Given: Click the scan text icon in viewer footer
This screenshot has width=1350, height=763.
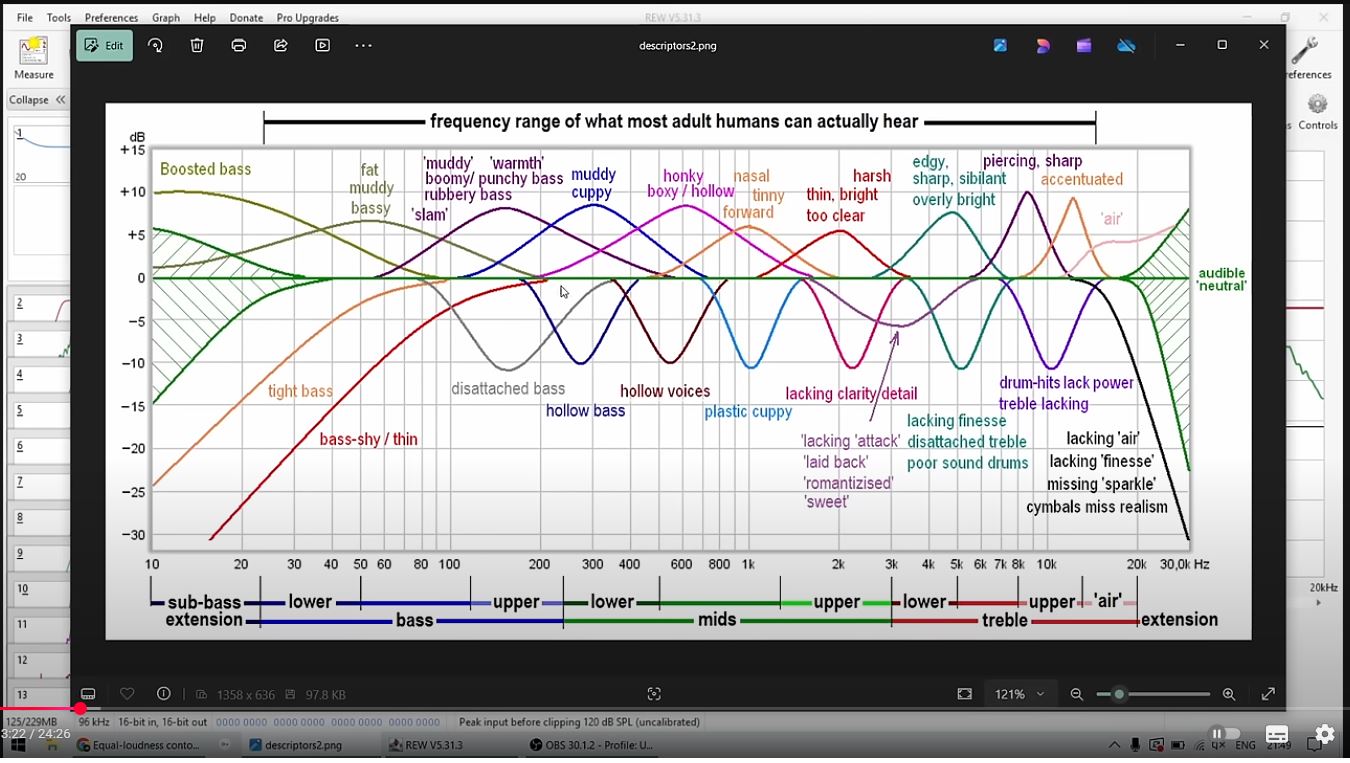Looking at the screenshot, I should (654, 694).
